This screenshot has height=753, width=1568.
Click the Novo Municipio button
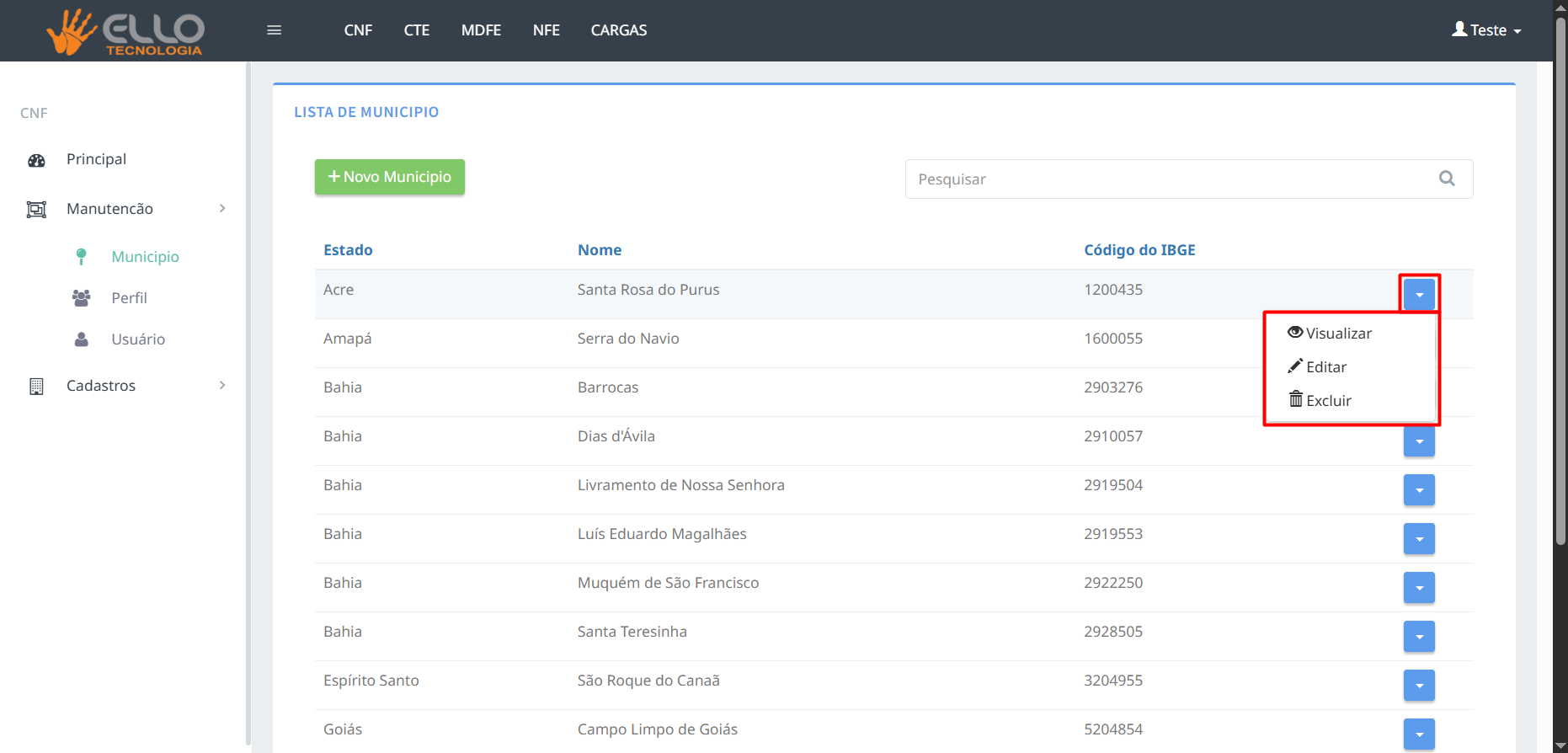tap(389, 177)
